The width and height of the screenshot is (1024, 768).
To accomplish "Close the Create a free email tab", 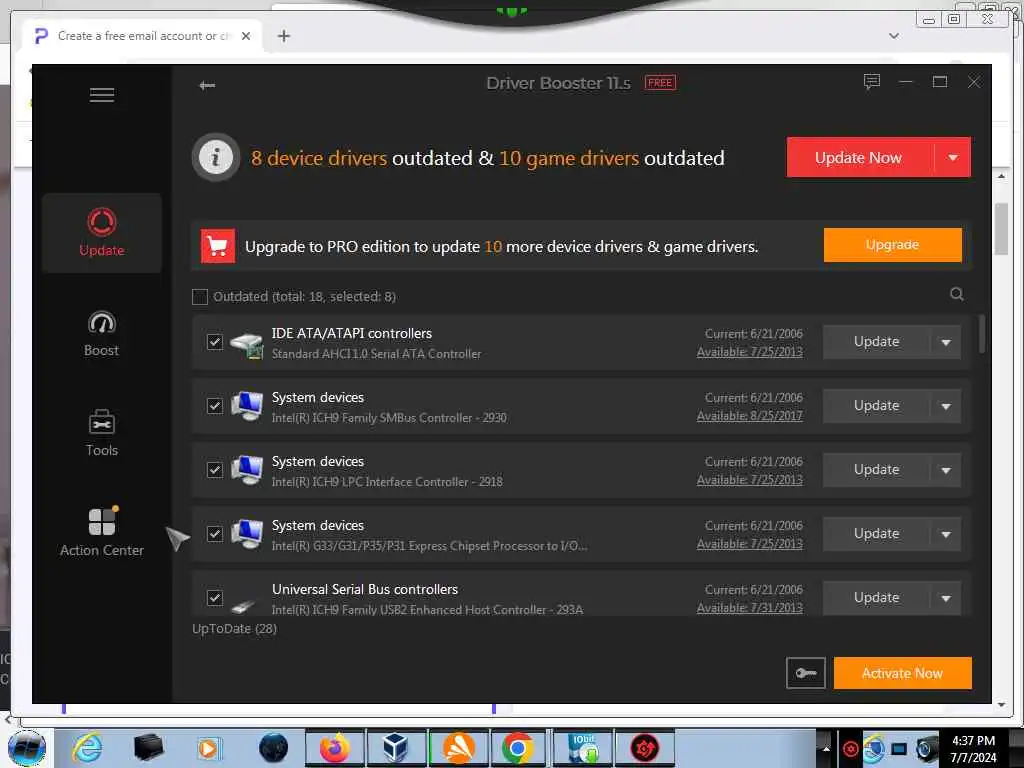I will tap(246, 36).
